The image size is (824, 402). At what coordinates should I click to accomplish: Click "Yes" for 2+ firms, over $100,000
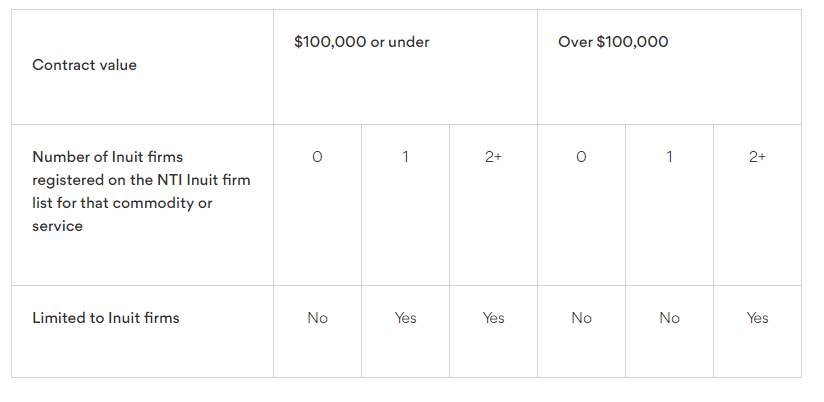(x=757, y=318)
